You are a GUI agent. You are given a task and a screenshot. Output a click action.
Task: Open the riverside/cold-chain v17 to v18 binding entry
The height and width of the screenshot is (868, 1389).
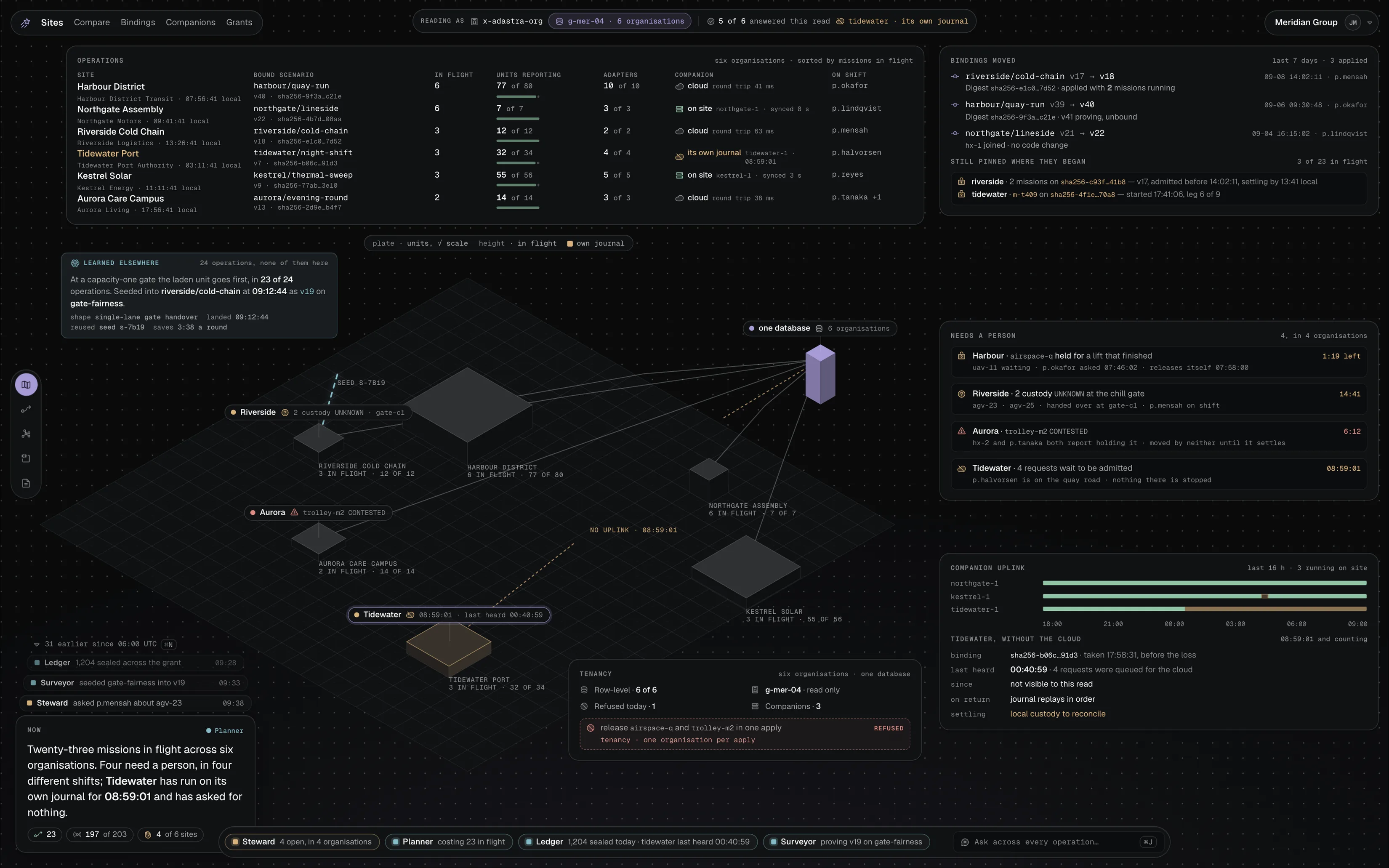point(1158,82)
